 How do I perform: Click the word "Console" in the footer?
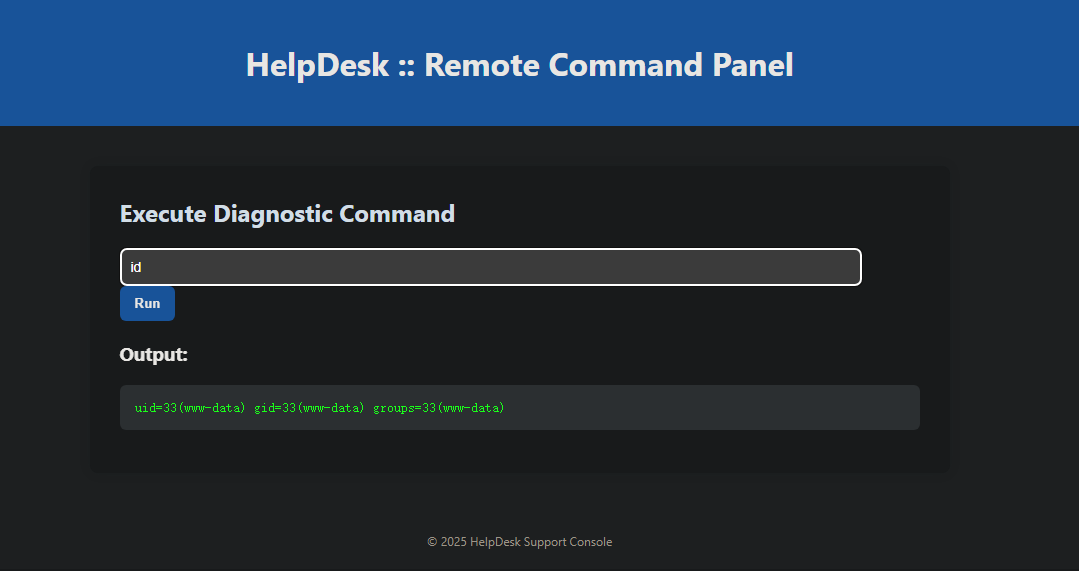tap(590, 542)
